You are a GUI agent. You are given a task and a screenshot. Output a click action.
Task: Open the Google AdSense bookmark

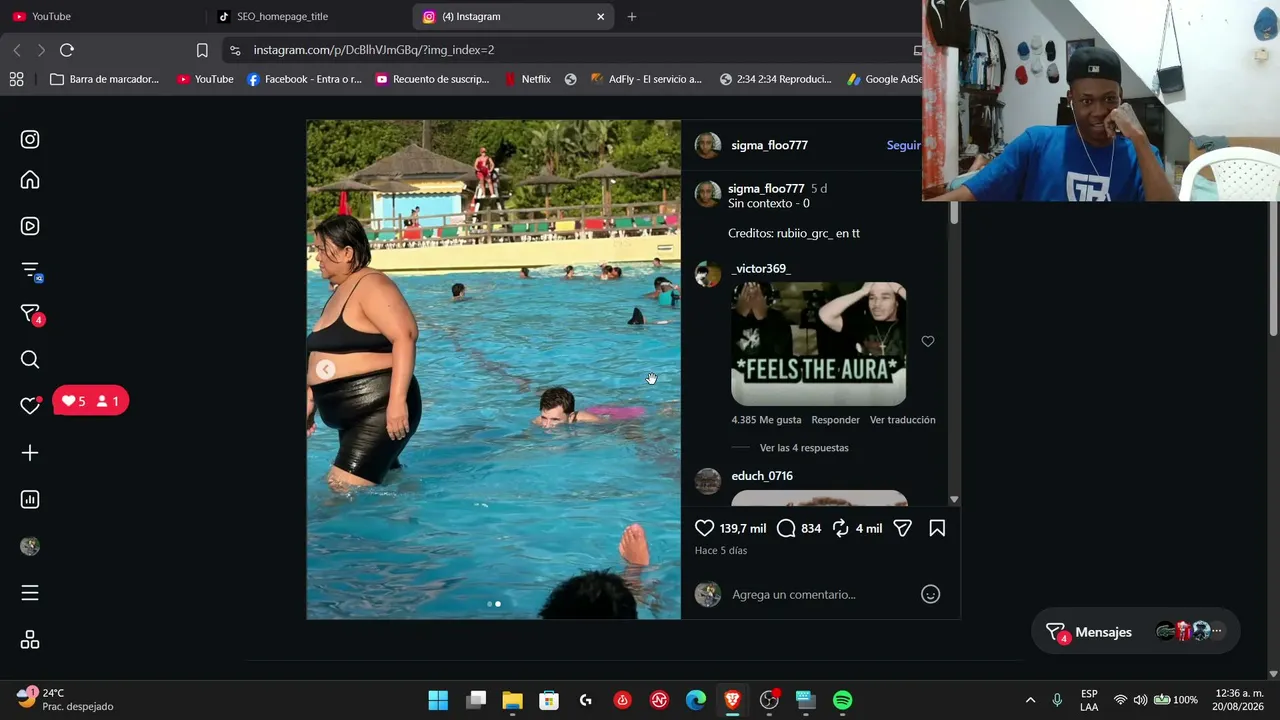(884, 79)
